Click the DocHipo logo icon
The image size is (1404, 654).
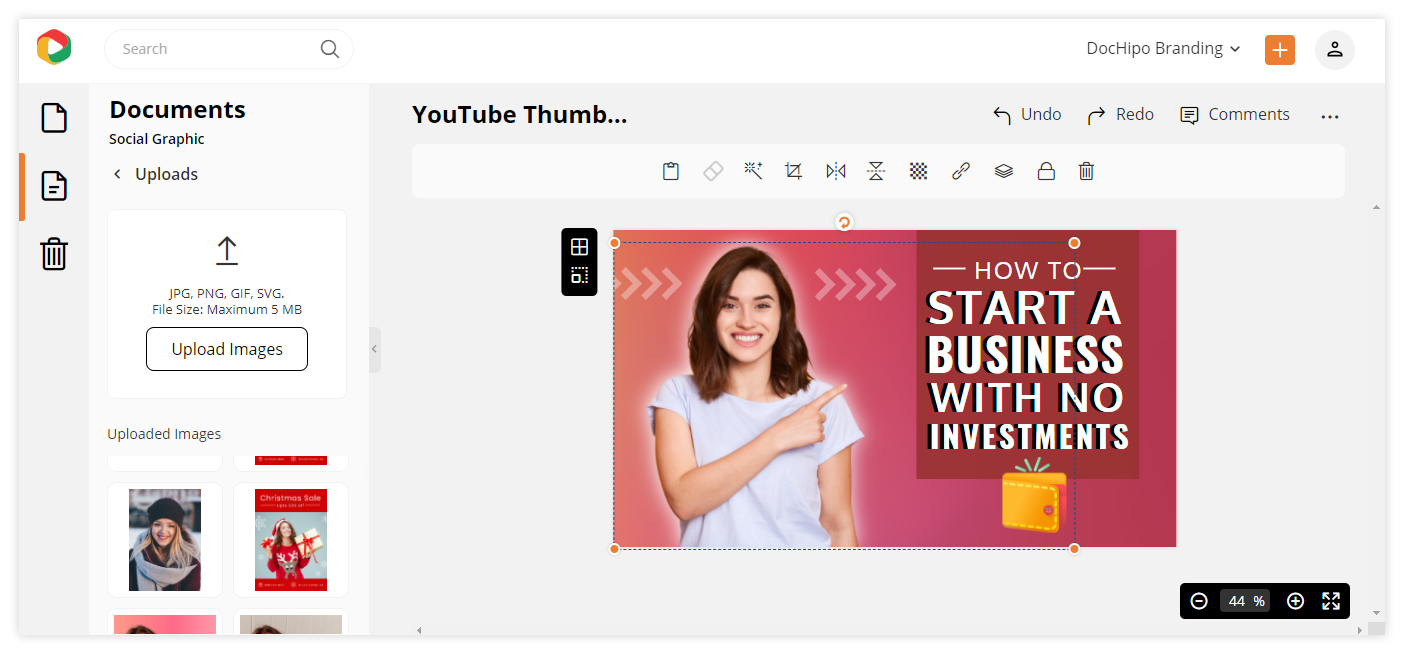pyautogui.click(x=54, y=47)
